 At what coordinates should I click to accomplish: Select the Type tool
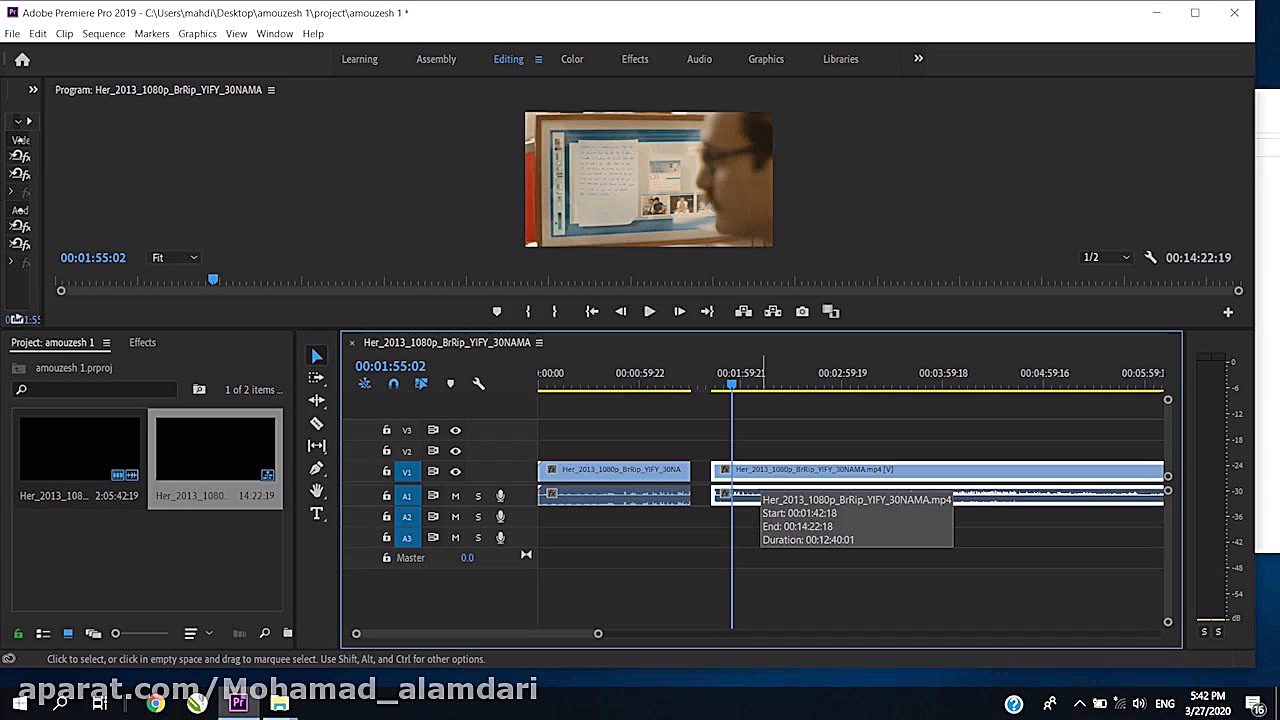pos(317,514)
